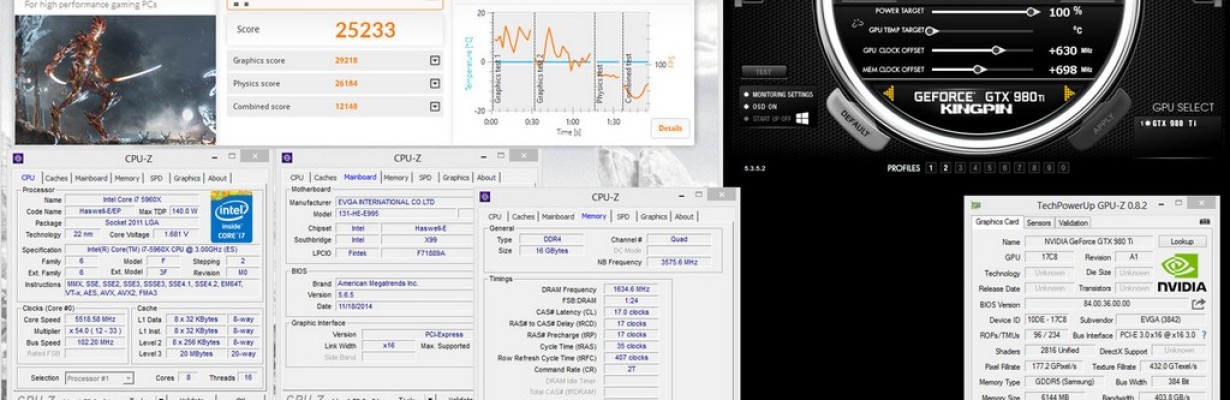The image size is (1230, 400).
Task: Select profile 7 in EVGA Precision
Action: [1020, 168]
